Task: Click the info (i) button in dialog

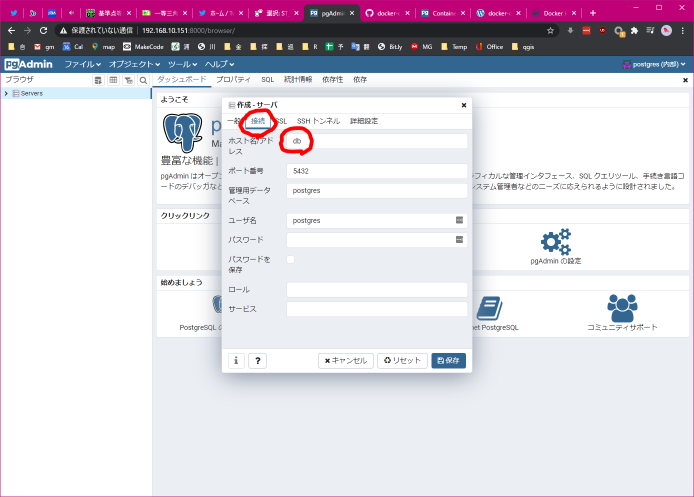Action: 236,361
